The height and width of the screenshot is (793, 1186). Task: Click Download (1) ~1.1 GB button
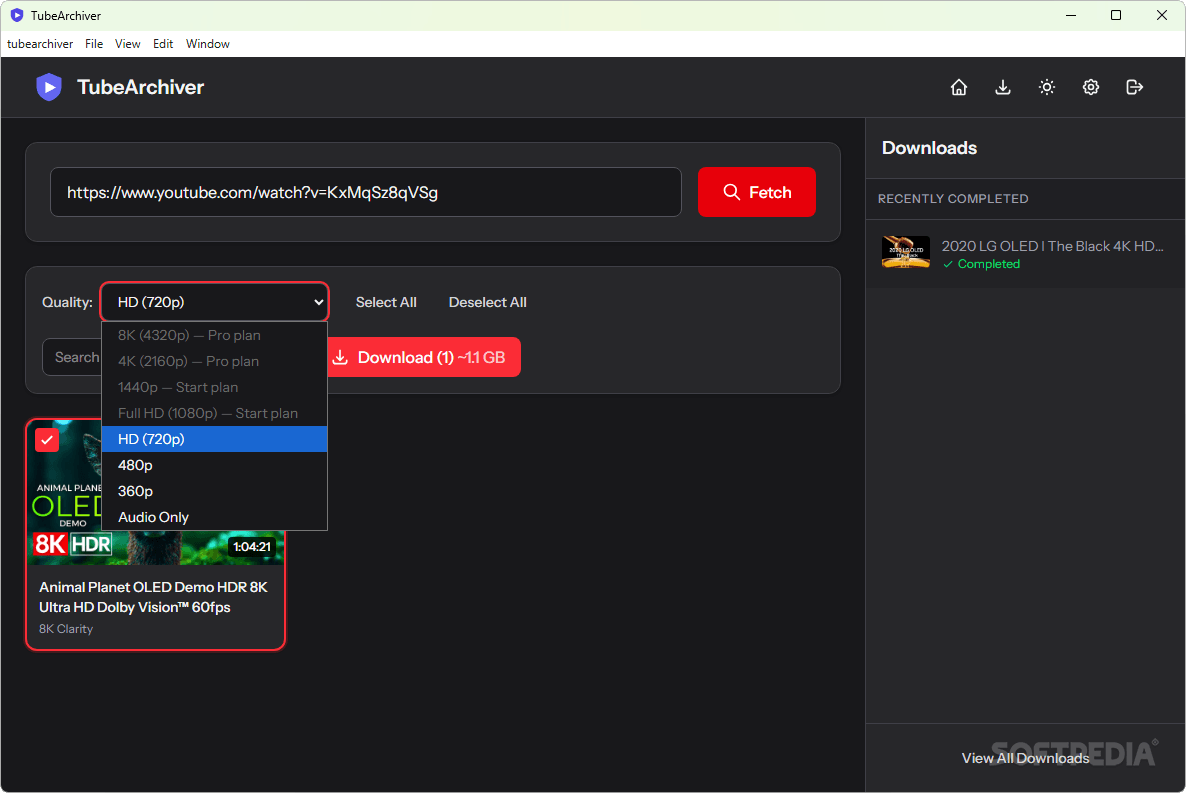(x=424, y=357)
